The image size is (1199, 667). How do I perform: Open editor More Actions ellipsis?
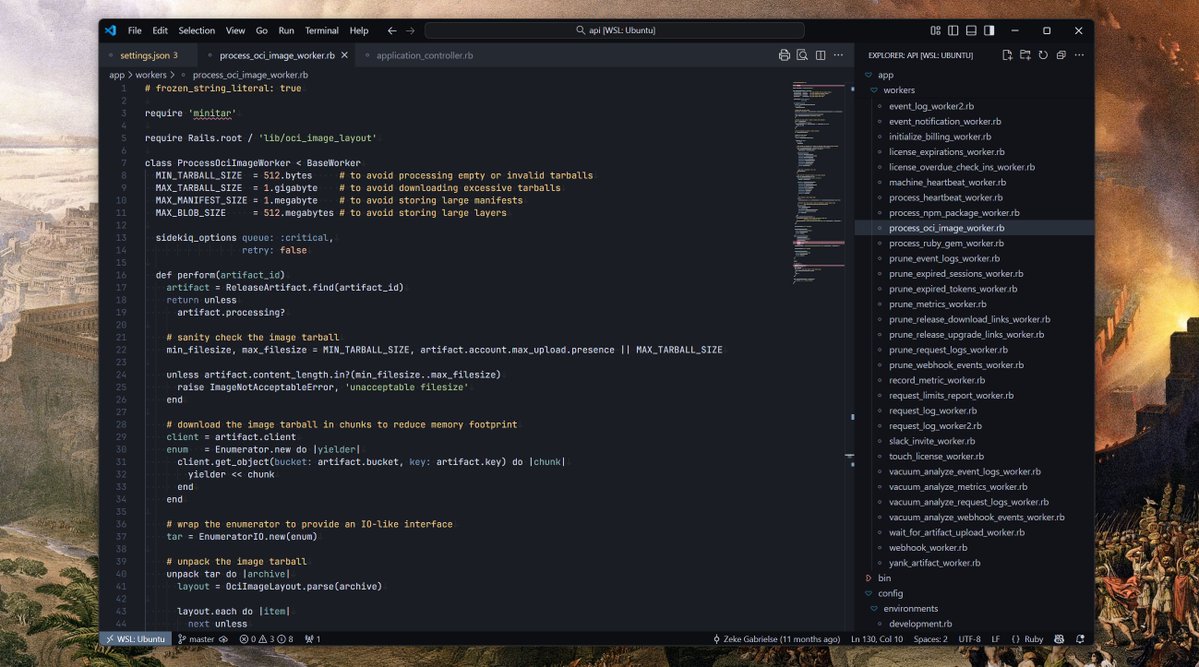pos(839,55)
